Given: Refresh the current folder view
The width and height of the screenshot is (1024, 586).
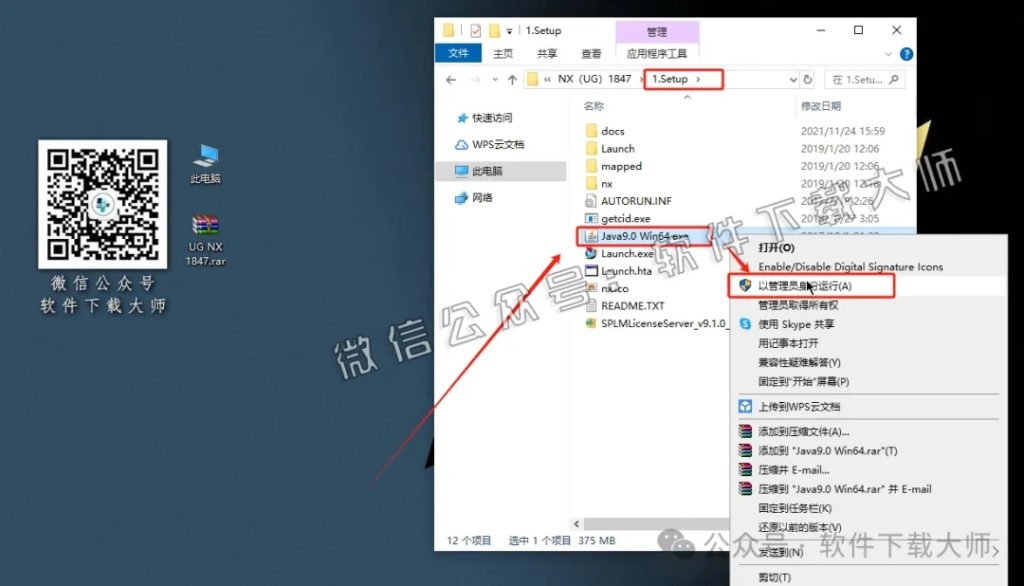Looking at the screenshot, I should point(808,80).
